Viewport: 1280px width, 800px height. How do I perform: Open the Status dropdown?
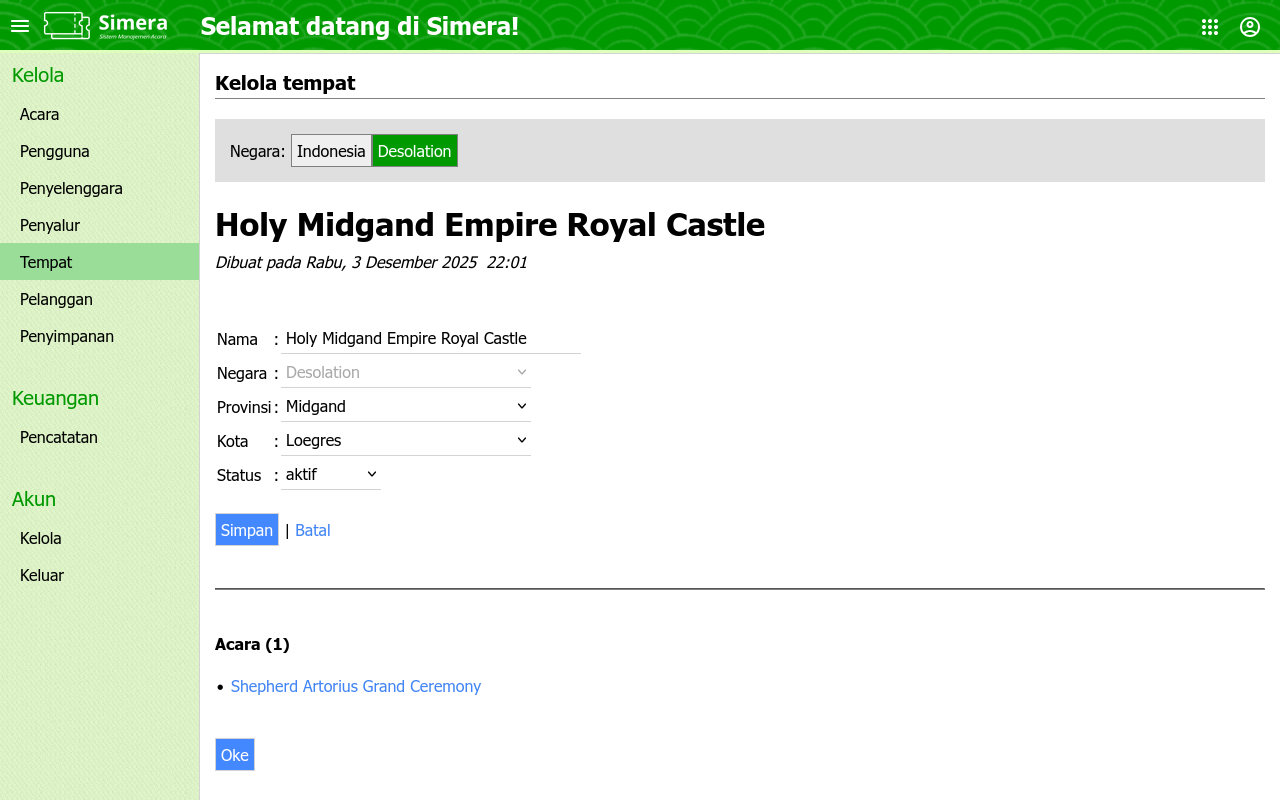pos(330,474)
